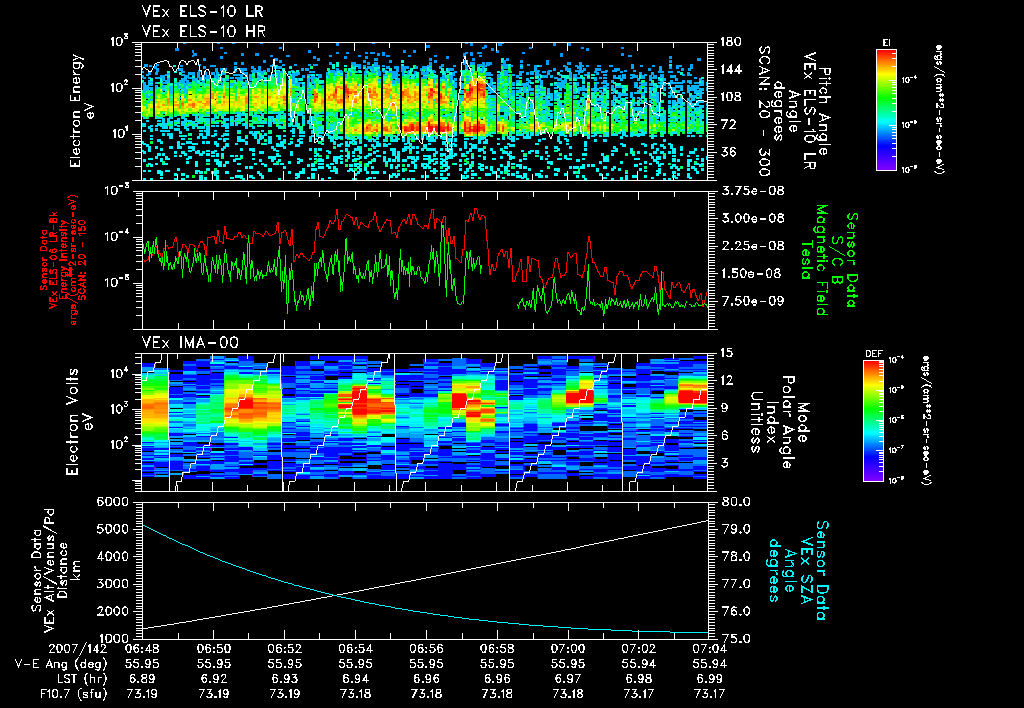Screen dimensions: 1024x708
Task: Click pitch angle tick value 72
Action: click(x=727, y=124)
